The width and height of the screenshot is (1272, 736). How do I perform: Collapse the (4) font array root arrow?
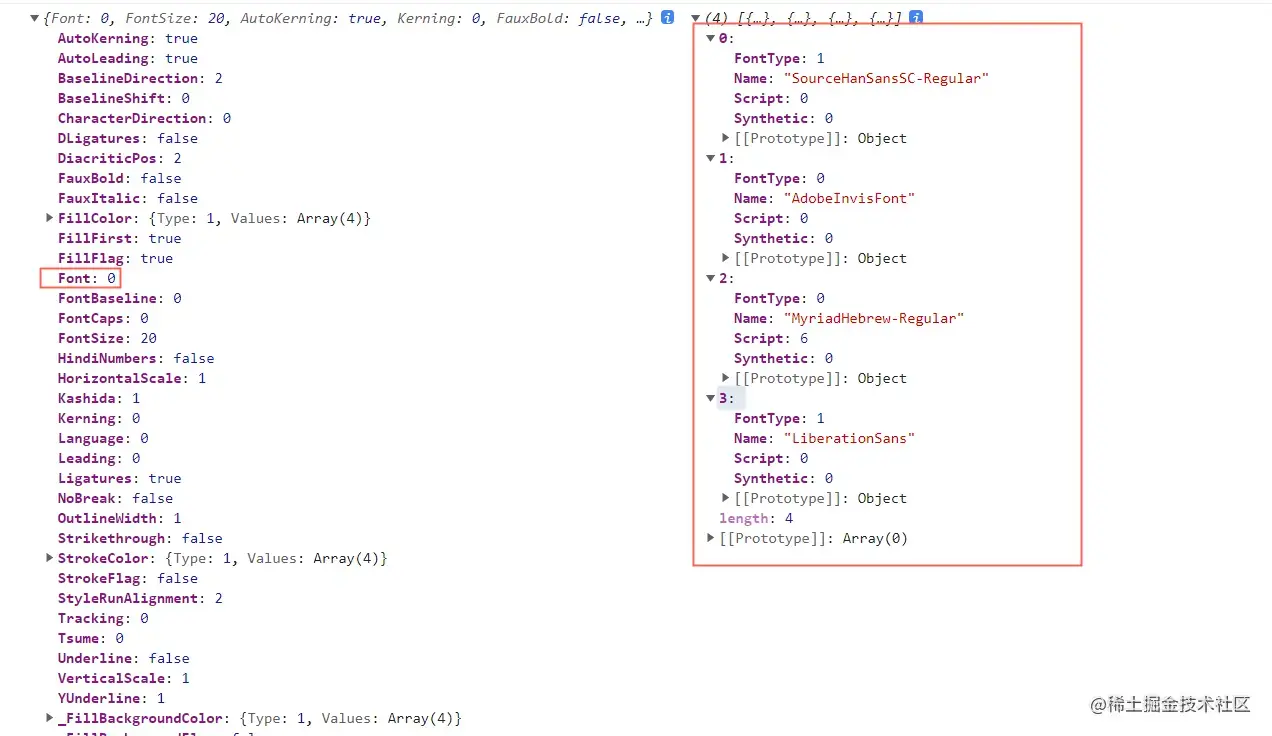click(696, 18)
